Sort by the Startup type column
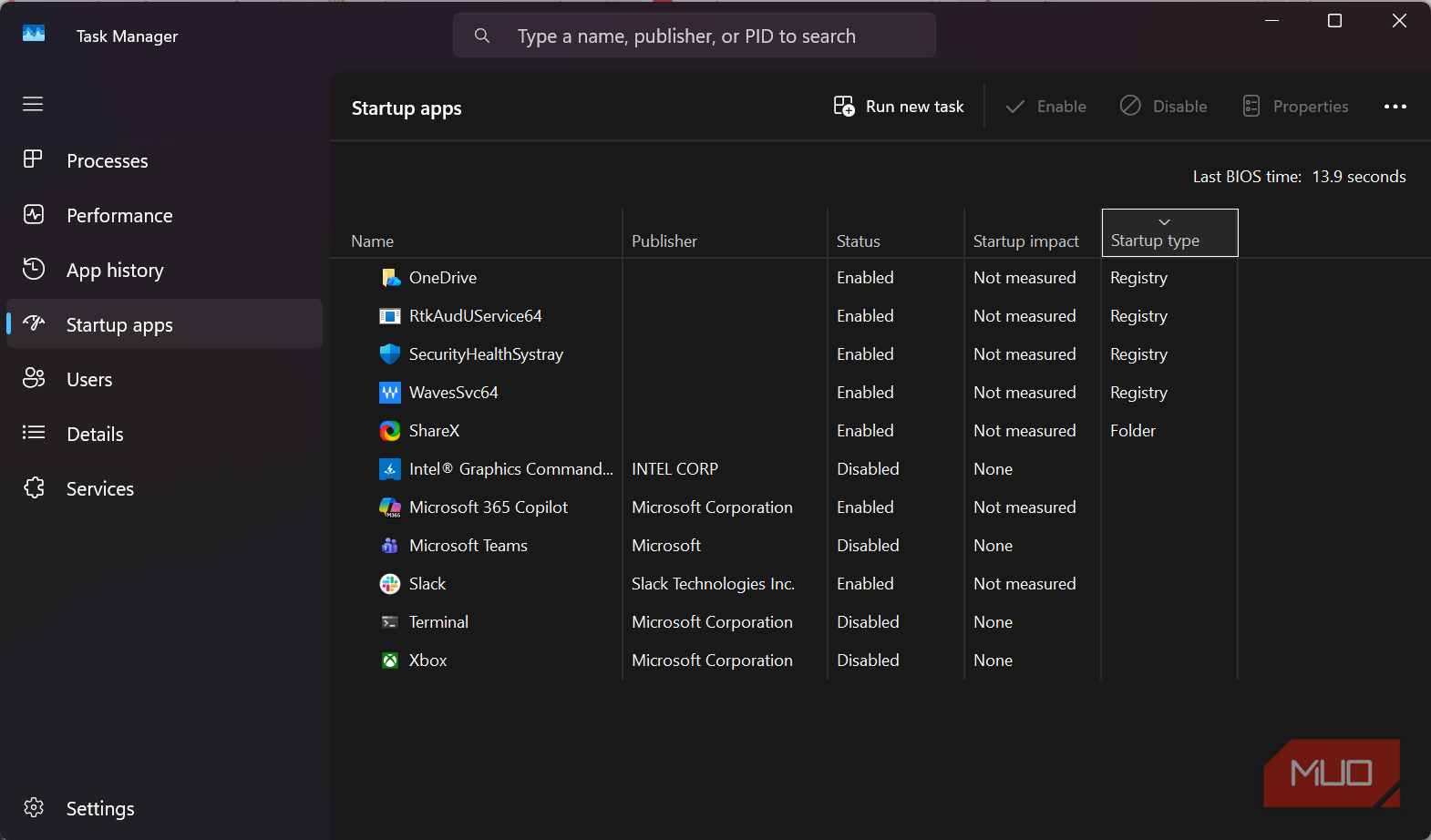Screen dimensions: 1431x840 point(1169,232)
